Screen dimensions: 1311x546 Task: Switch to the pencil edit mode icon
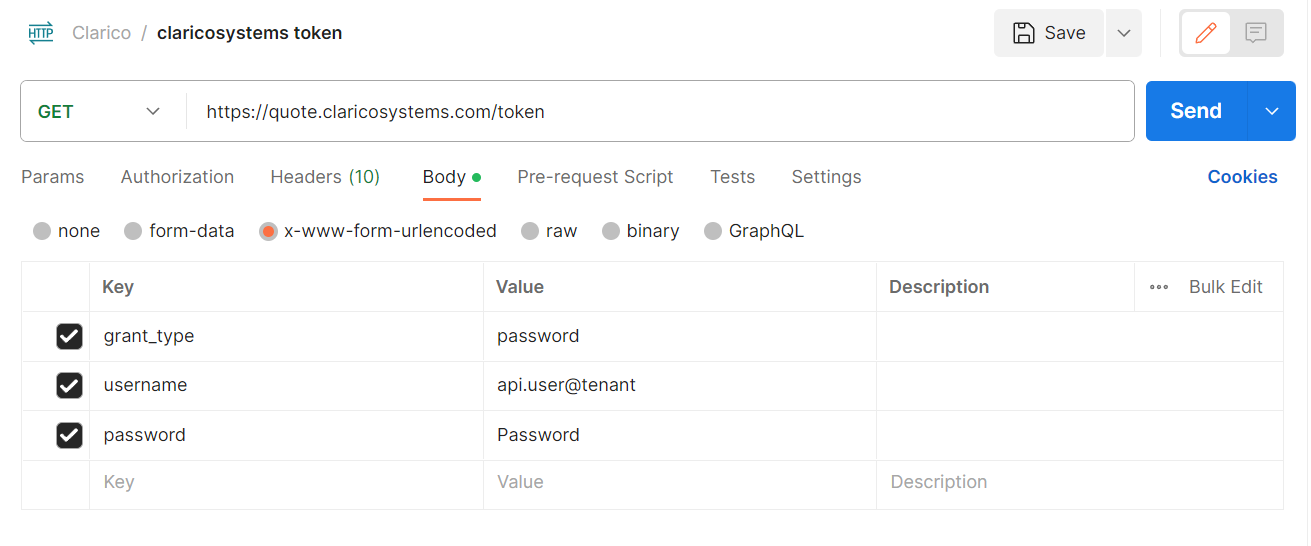click(1206, 33)
